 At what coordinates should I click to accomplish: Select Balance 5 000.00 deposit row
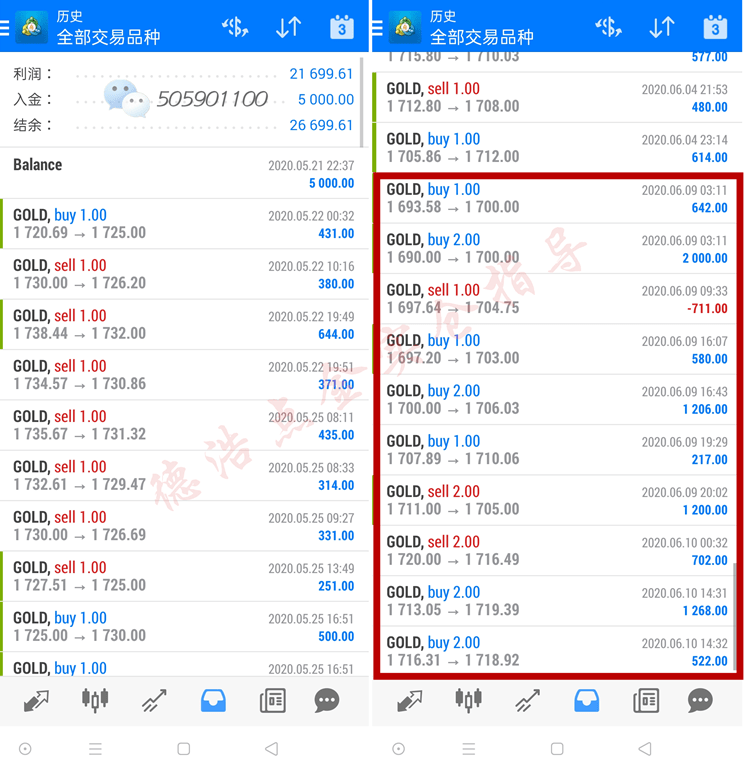pos(184,173)
